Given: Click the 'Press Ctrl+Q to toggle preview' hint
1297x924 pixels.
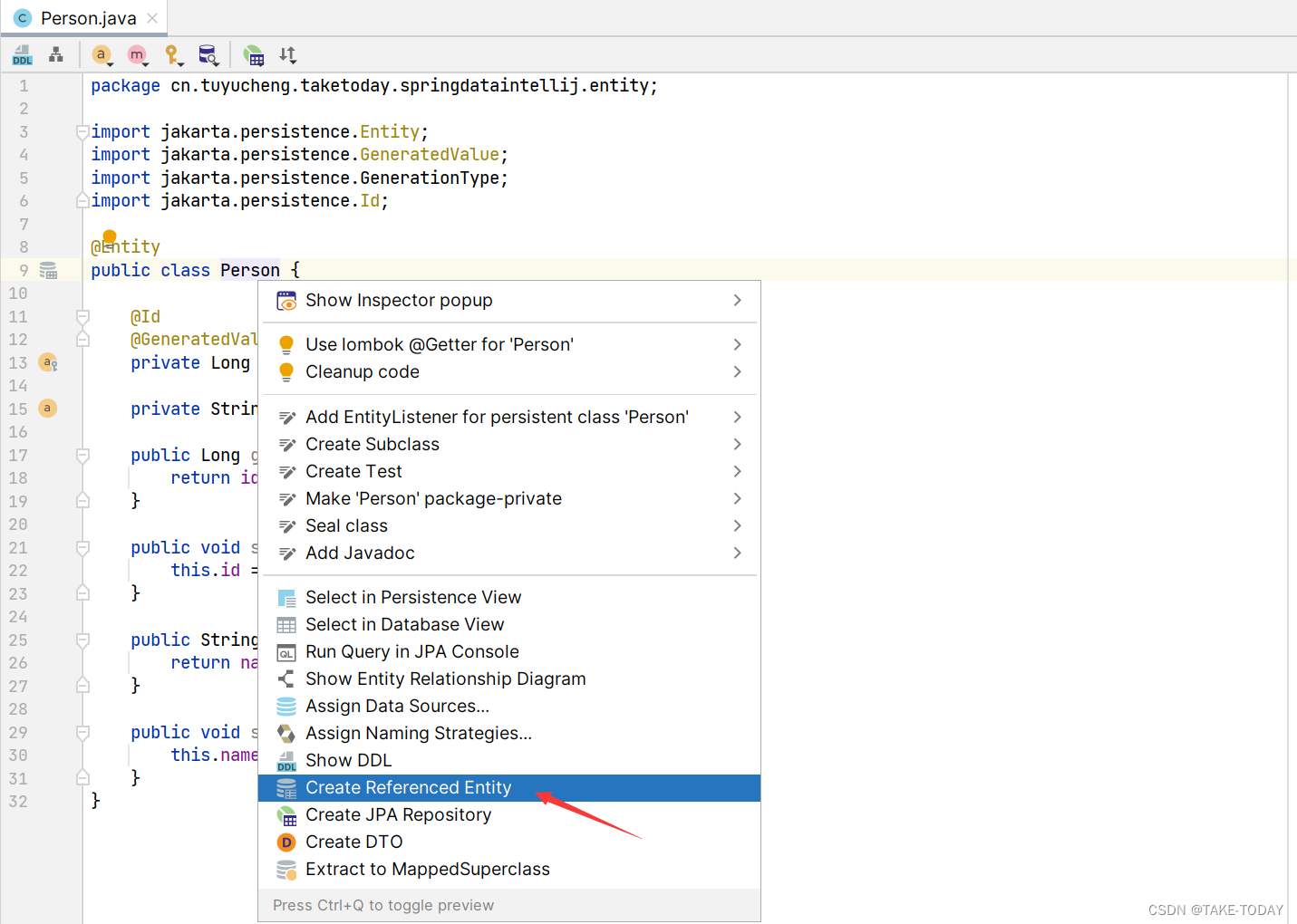Looking at the screenshot, I should pos(383,905).
